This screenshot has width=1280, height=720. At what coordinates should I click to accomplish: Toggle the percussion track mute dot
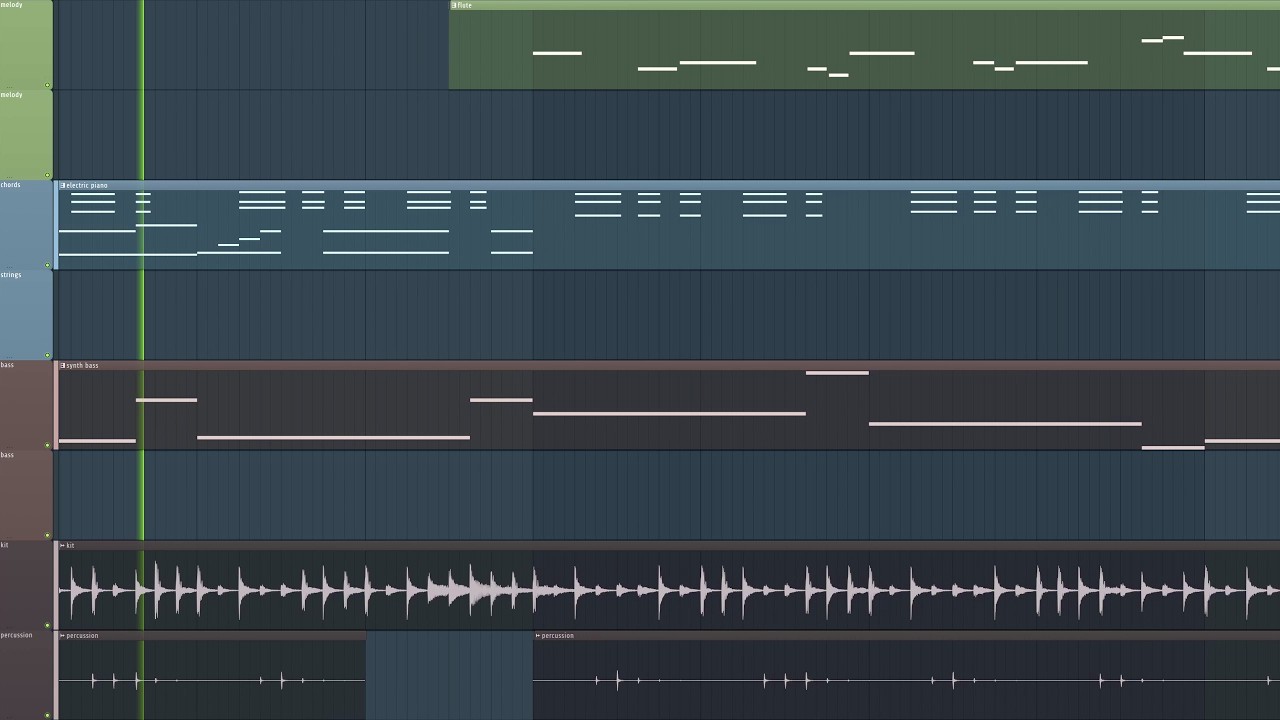coord(47,715)
